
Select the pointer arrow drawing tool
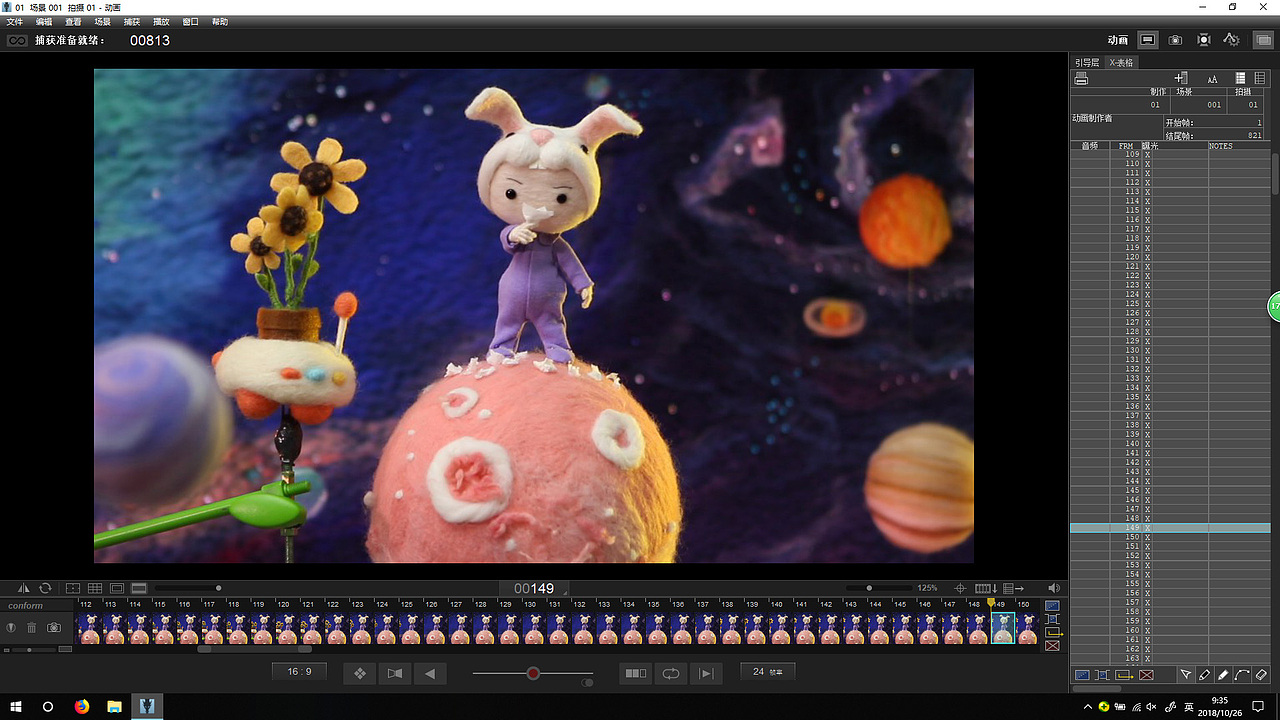1186,675
